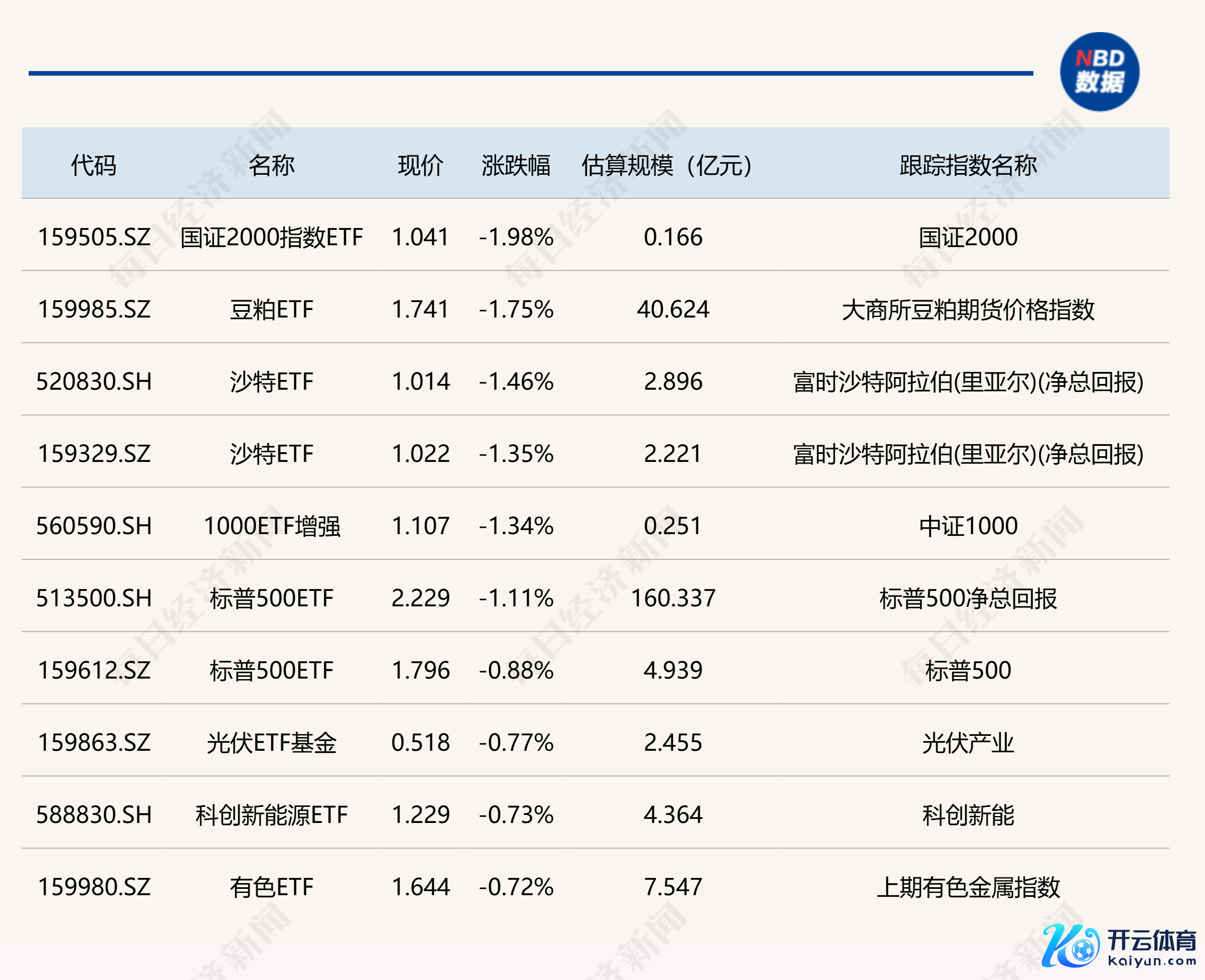
Task: Click fund code 159612.SZ
Action: pyautogui.click(x=94, y=671)
